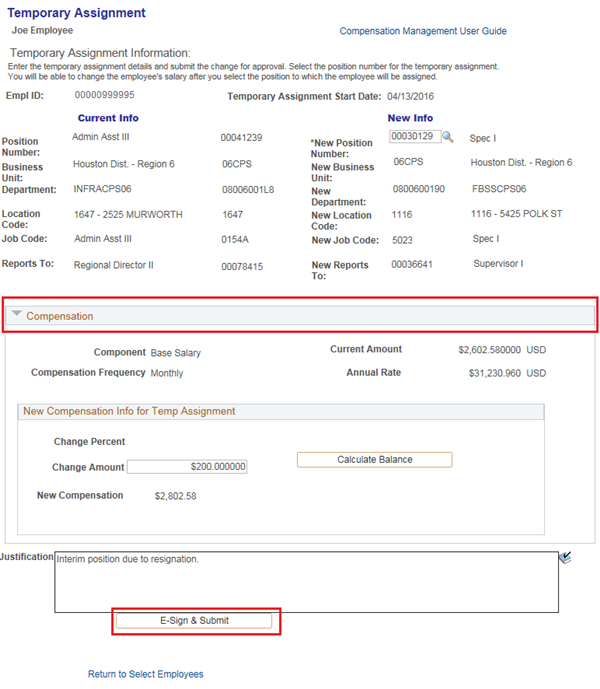Click the New Position Number lookup magnifier
This screenshot has height=689, width=600.
448,137
